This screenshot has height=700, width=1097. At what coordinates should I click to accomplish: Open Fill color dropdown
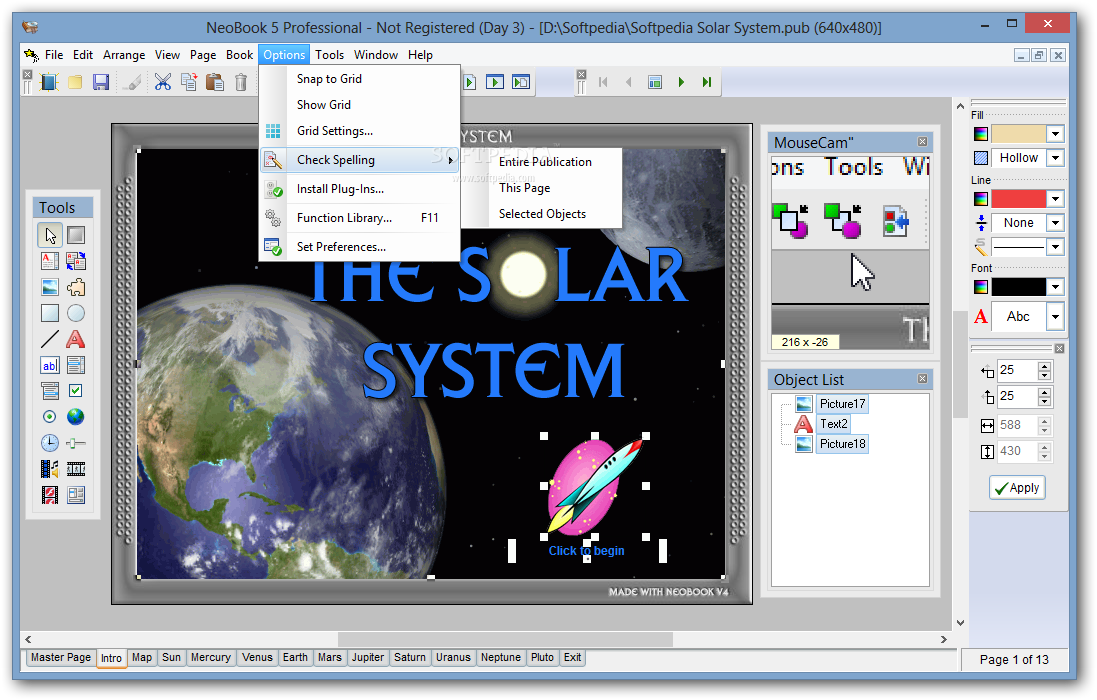tap(1055, 134)
